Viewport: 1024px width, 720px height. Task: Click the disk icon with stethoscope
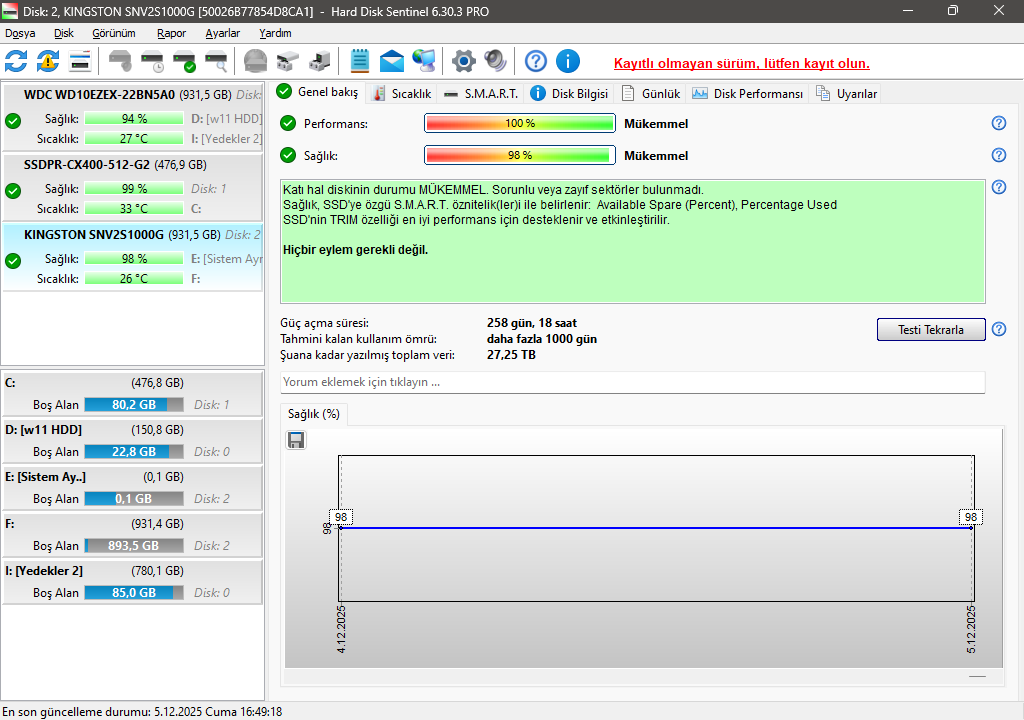120,61
